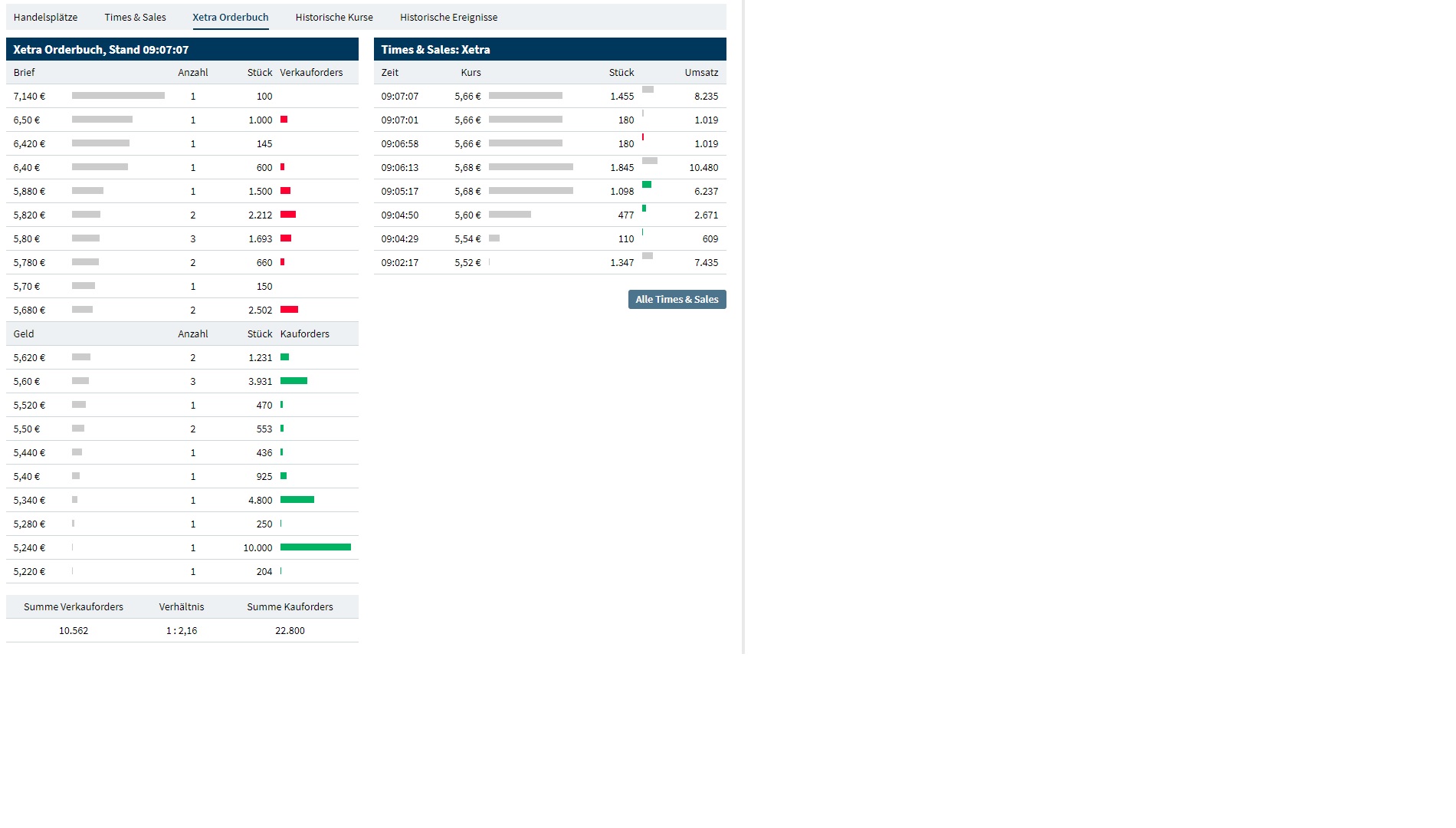This screenshot has height=828, width=1456.
Task: Click the Verkauforders column header
Action: point(311,72)
